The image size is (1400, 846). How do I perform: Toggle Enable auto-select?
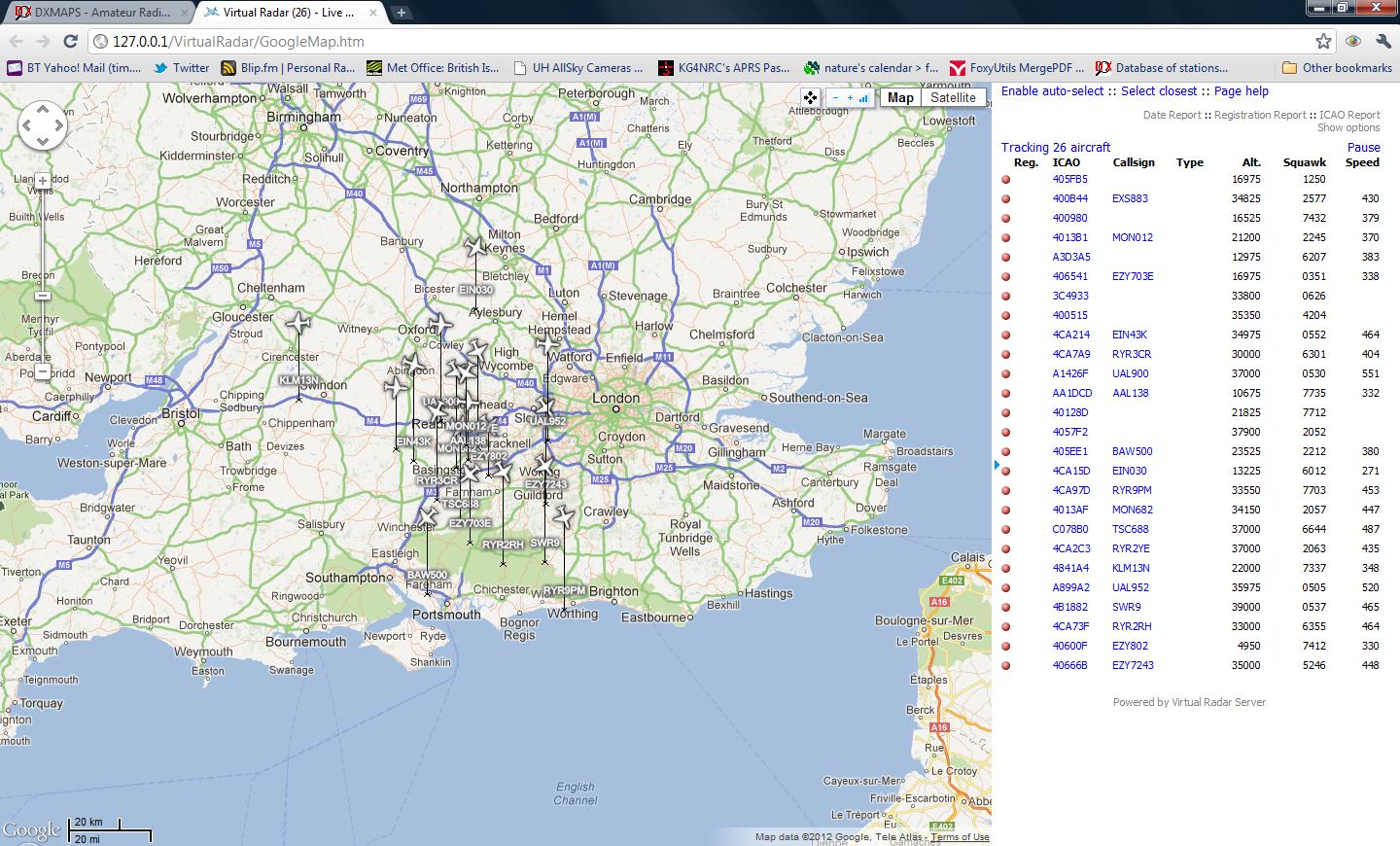1052,91
